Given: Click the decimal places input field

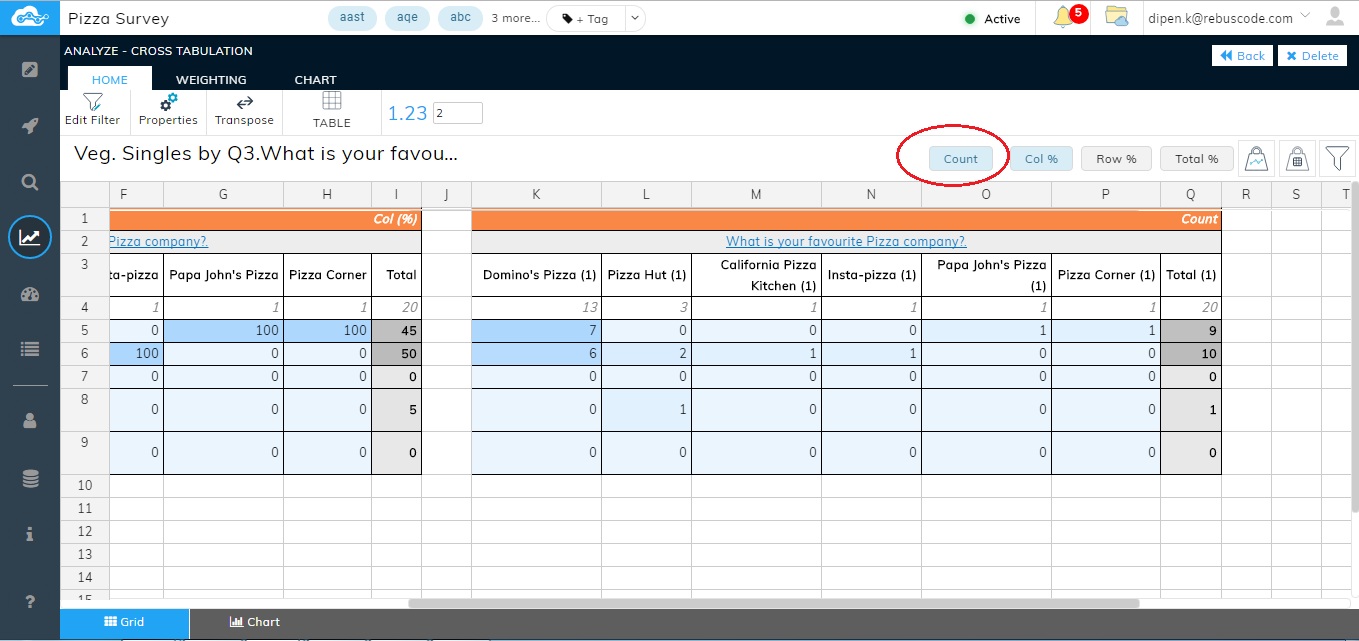Looking at the screenshot, I should 458,113.
